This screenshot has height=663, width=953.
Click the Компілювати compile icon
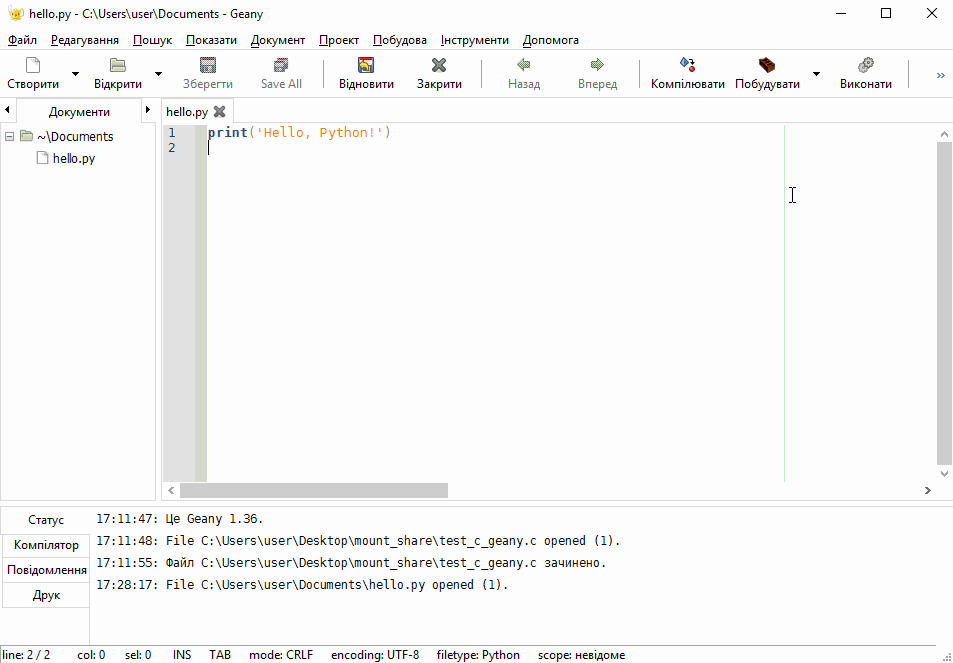click(x=687, y=64)
